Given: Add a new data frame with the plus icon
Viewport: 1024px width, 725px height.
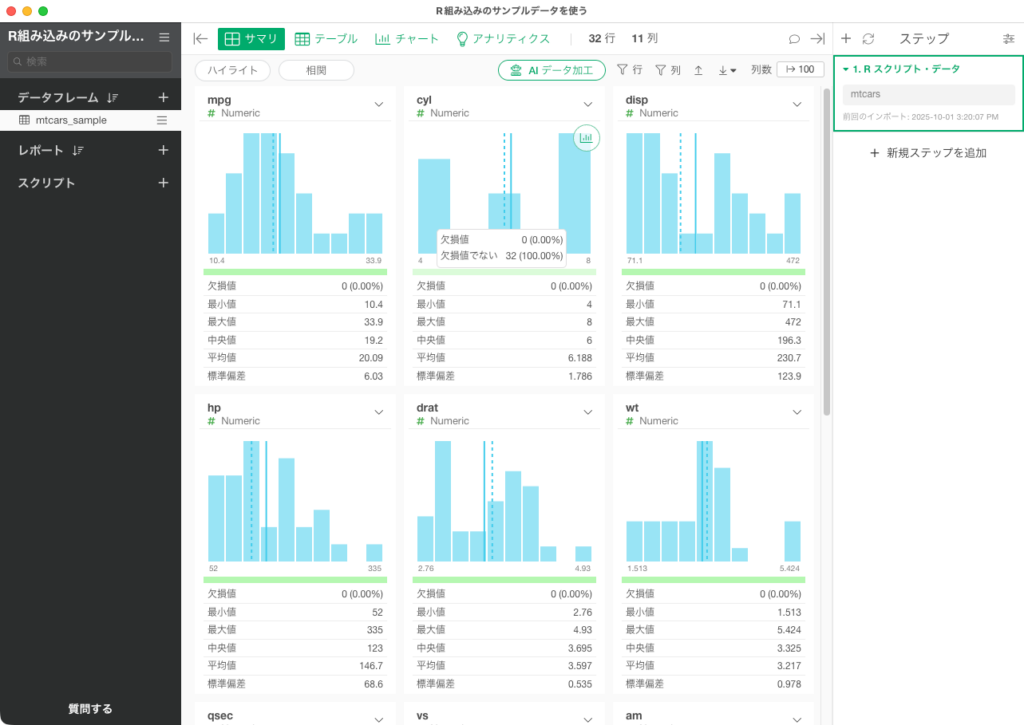Looking at the screenshot, I should coord(163,97).
